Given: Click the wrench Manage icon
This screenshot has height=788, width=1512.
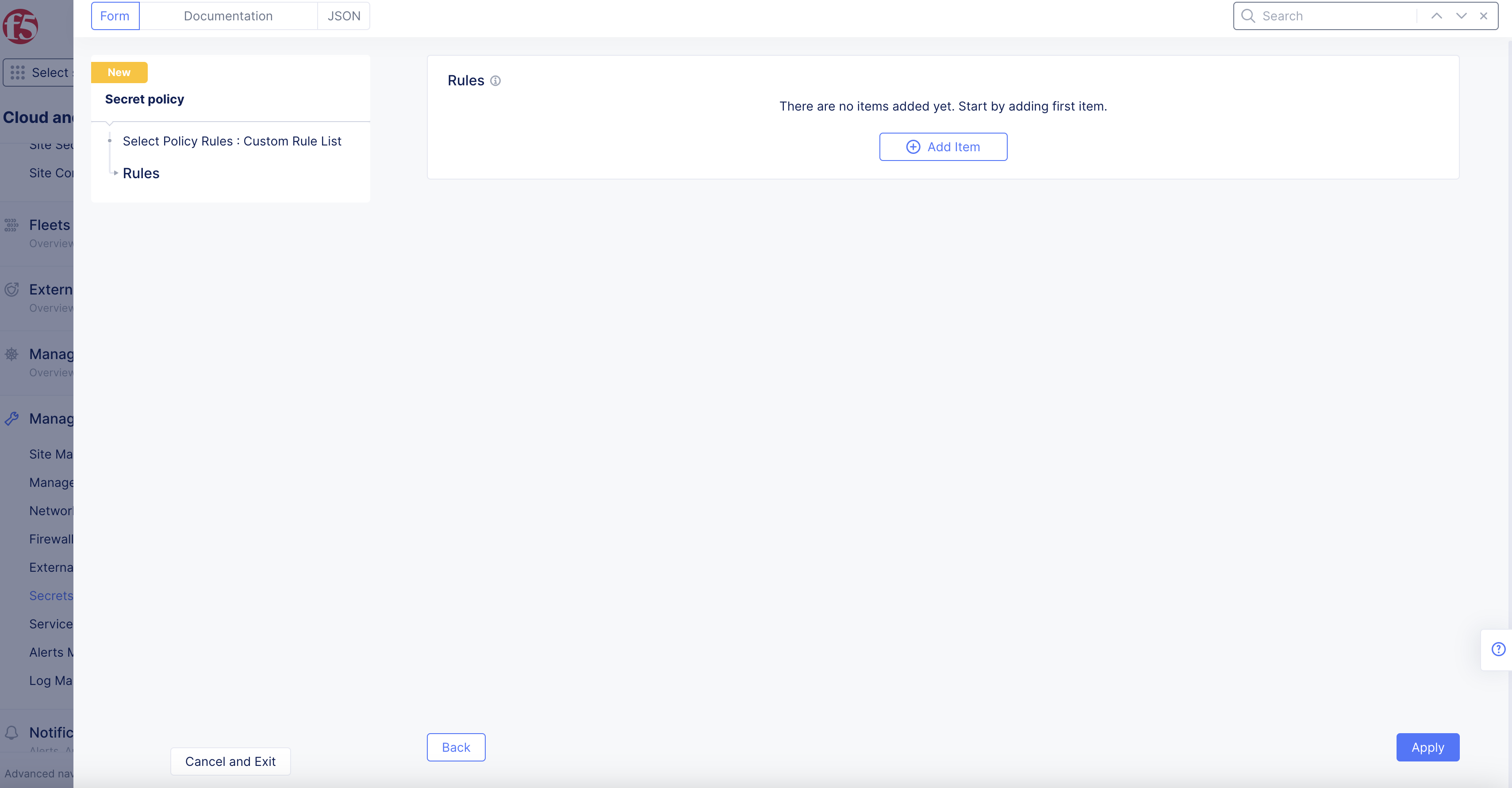Looking at the screenshot, I should coord(11,419).
